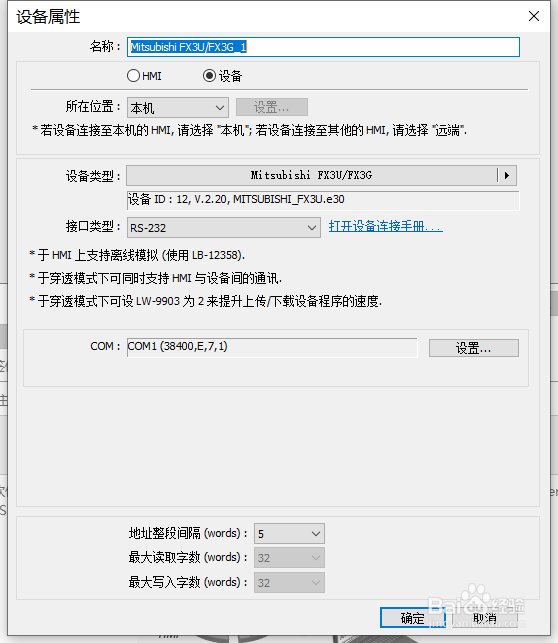The width and height of the screenshot is (558, 643).
Task: Confirm with the 确定 button
Action: point(412,618)
